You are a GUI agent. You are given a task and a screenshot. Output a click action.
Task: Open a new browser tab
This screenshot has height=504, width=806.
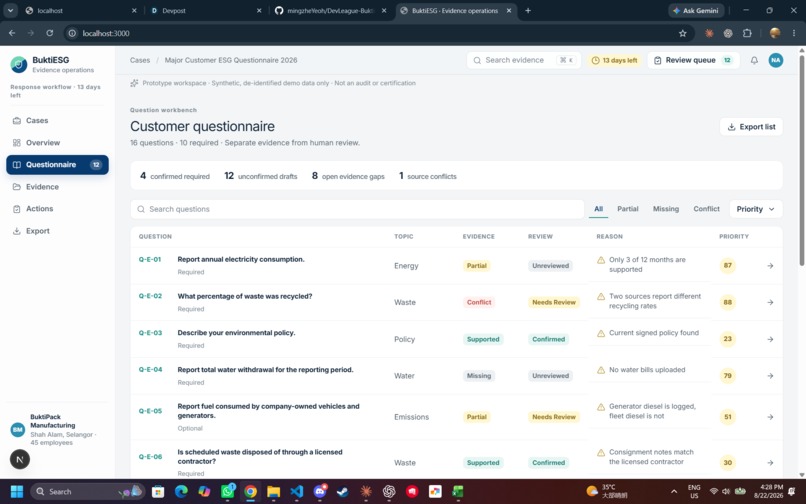coord(528,10)
